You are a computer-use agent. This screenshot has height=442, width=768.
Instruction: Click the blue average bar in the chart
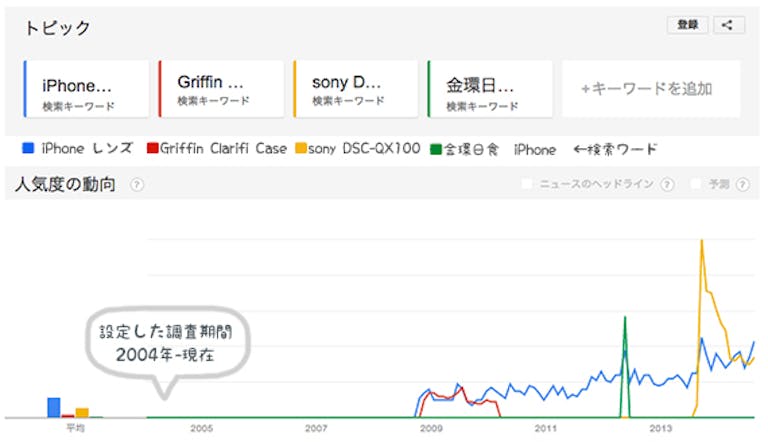54,406
